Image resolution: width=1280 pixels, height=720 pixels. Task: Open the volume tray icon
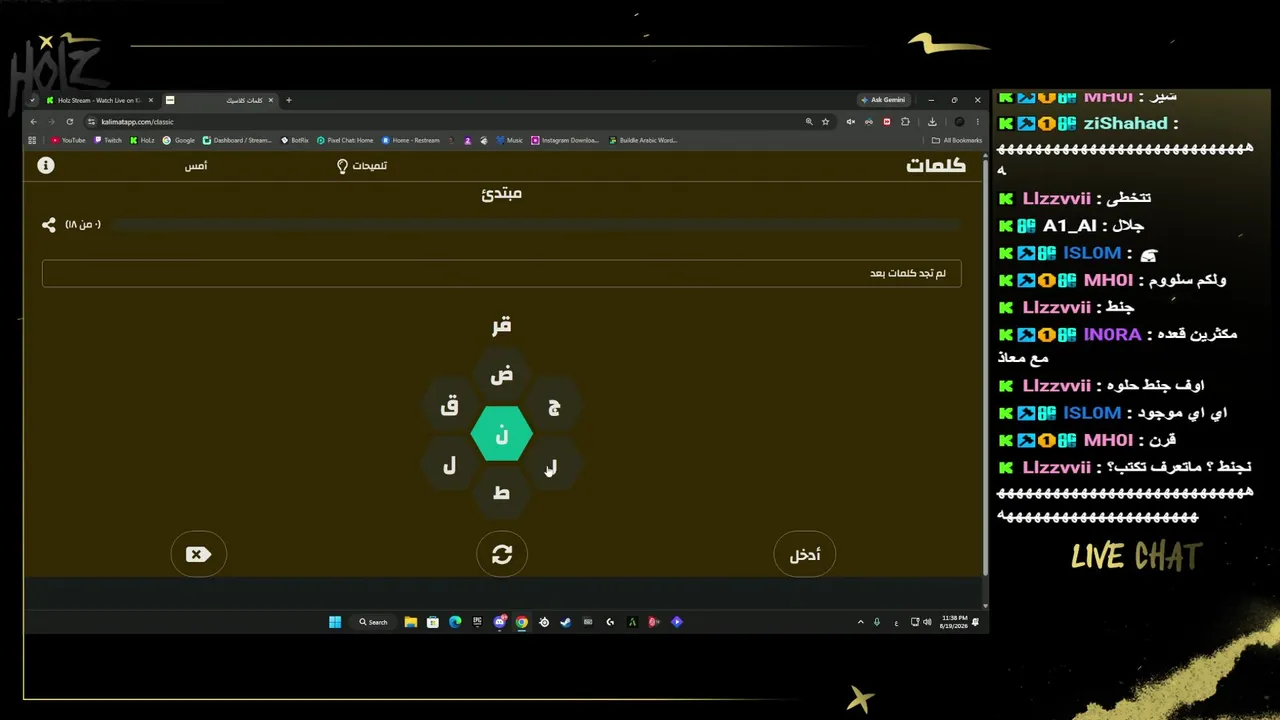pos(928,622)
